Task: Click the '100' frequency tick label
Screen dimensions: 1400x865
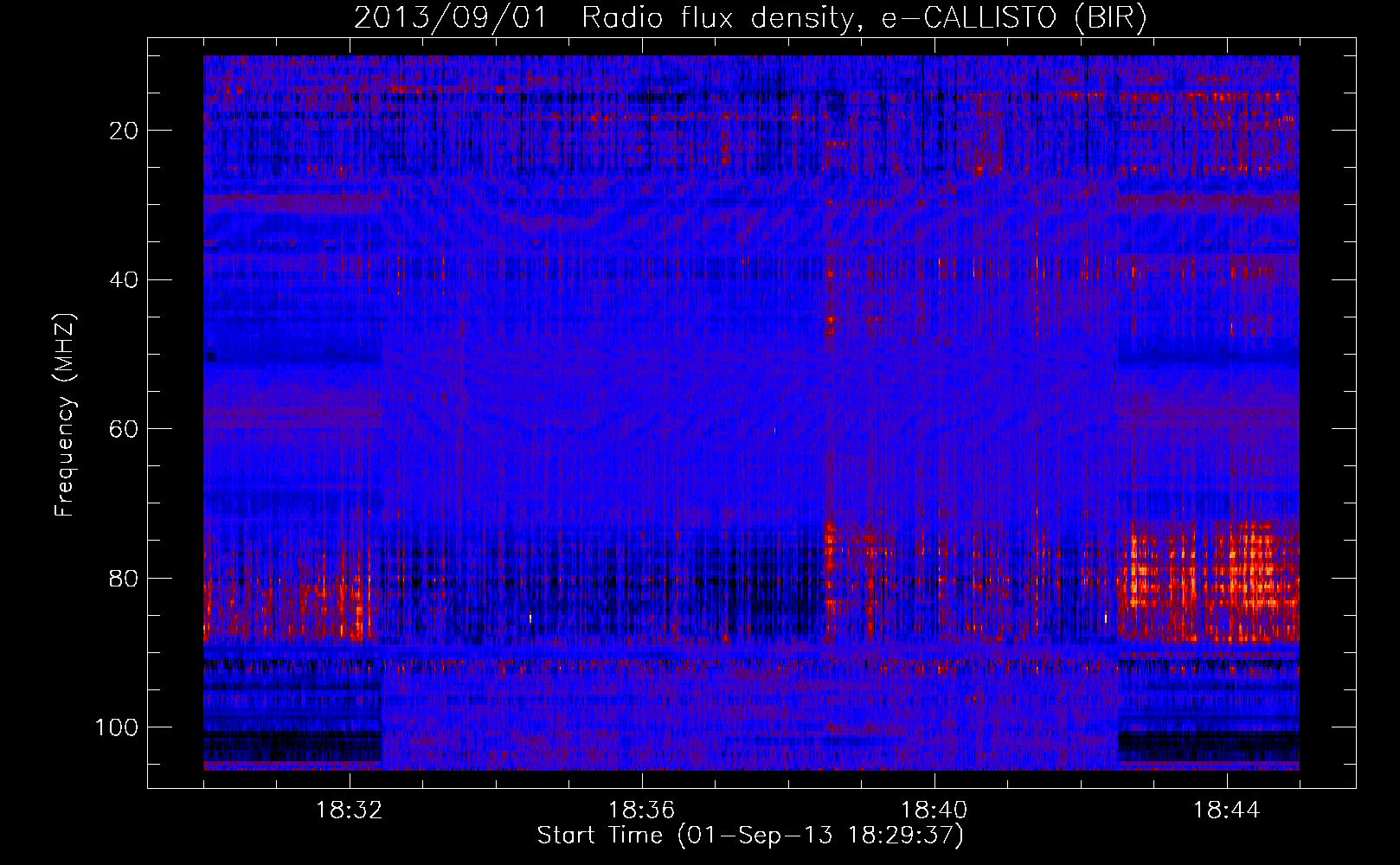Action: [118, 727]
